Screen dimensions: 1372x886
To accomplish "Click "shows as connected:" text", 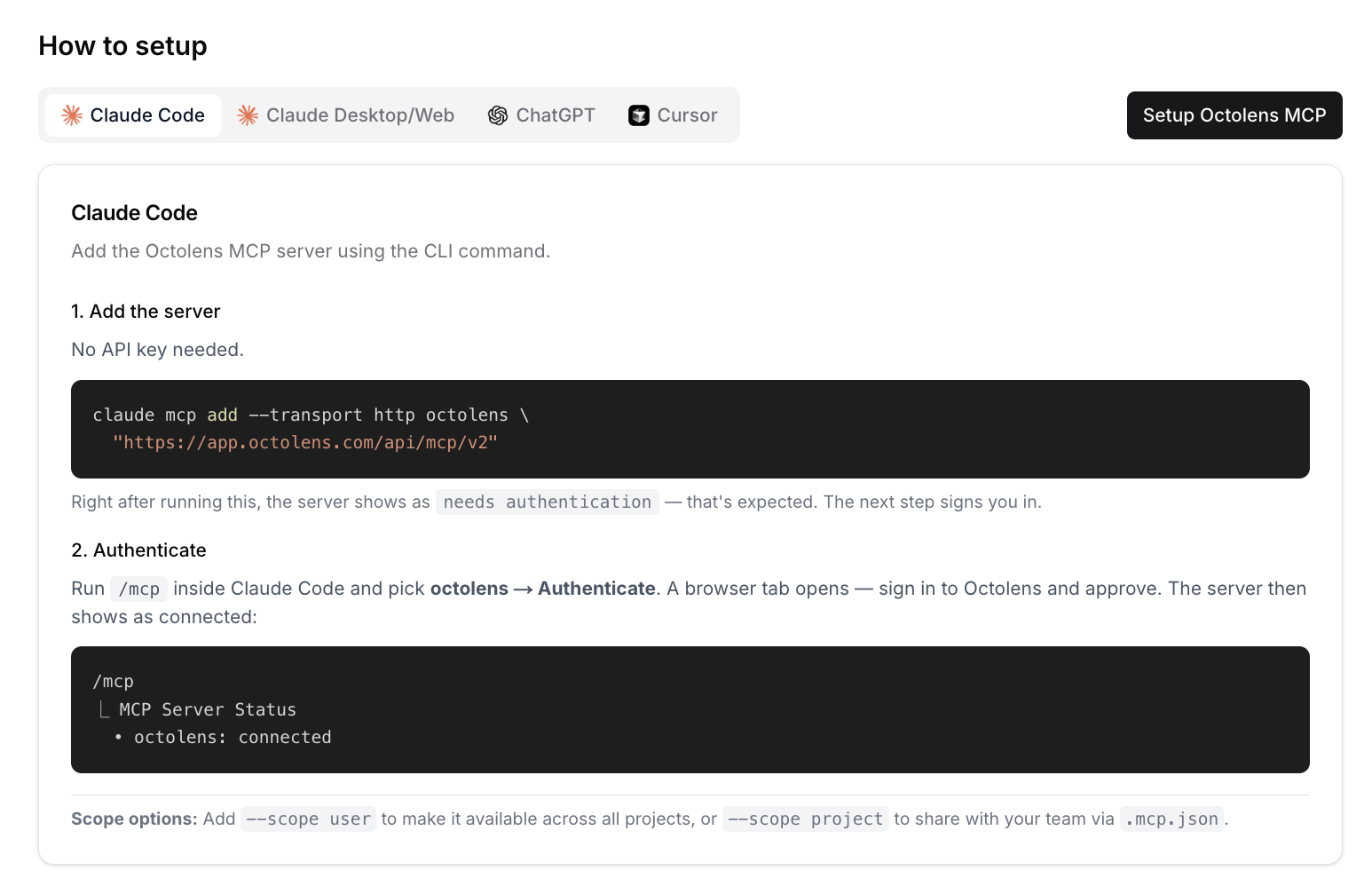I will click(164, 617).
